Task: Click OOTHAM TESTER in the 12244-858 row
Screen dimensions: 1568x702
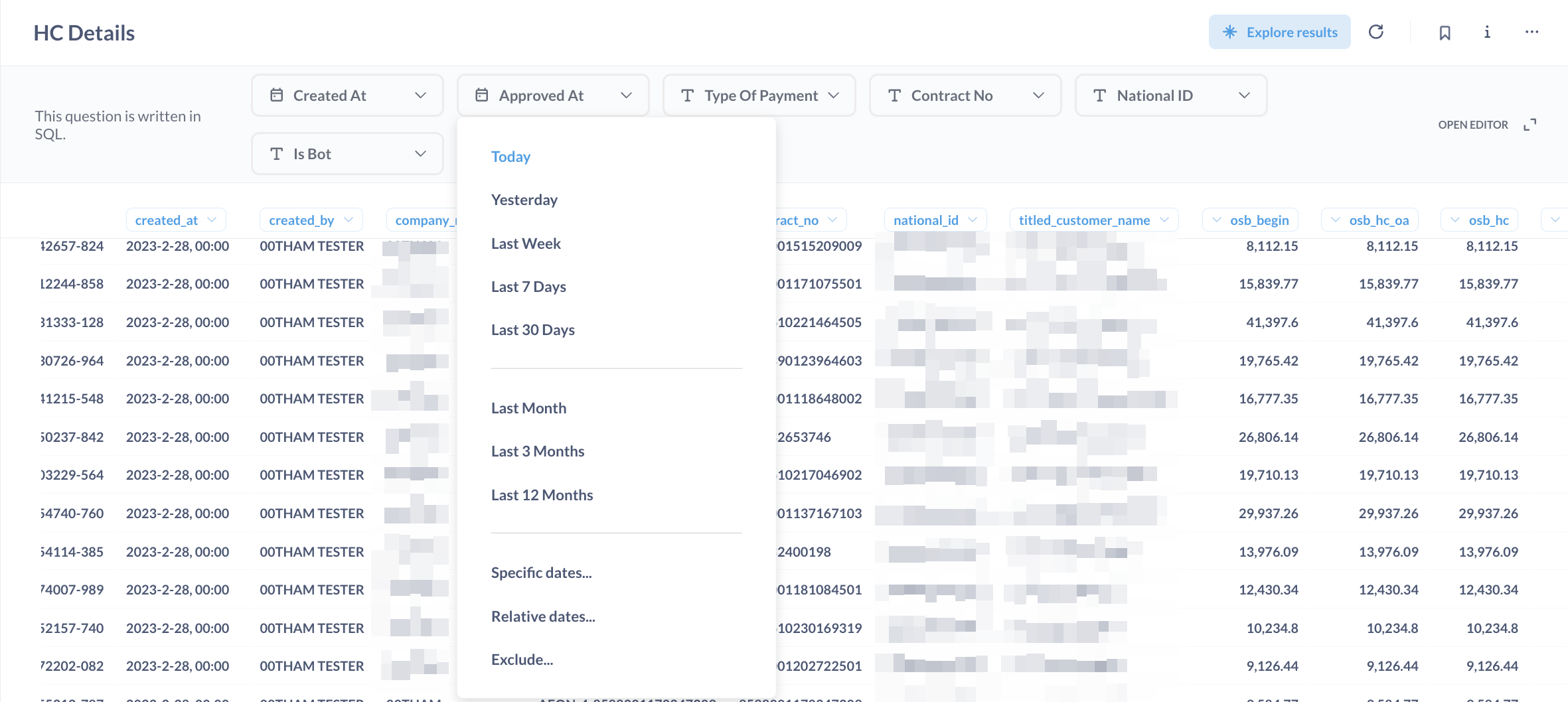Action: click(312, 284)
